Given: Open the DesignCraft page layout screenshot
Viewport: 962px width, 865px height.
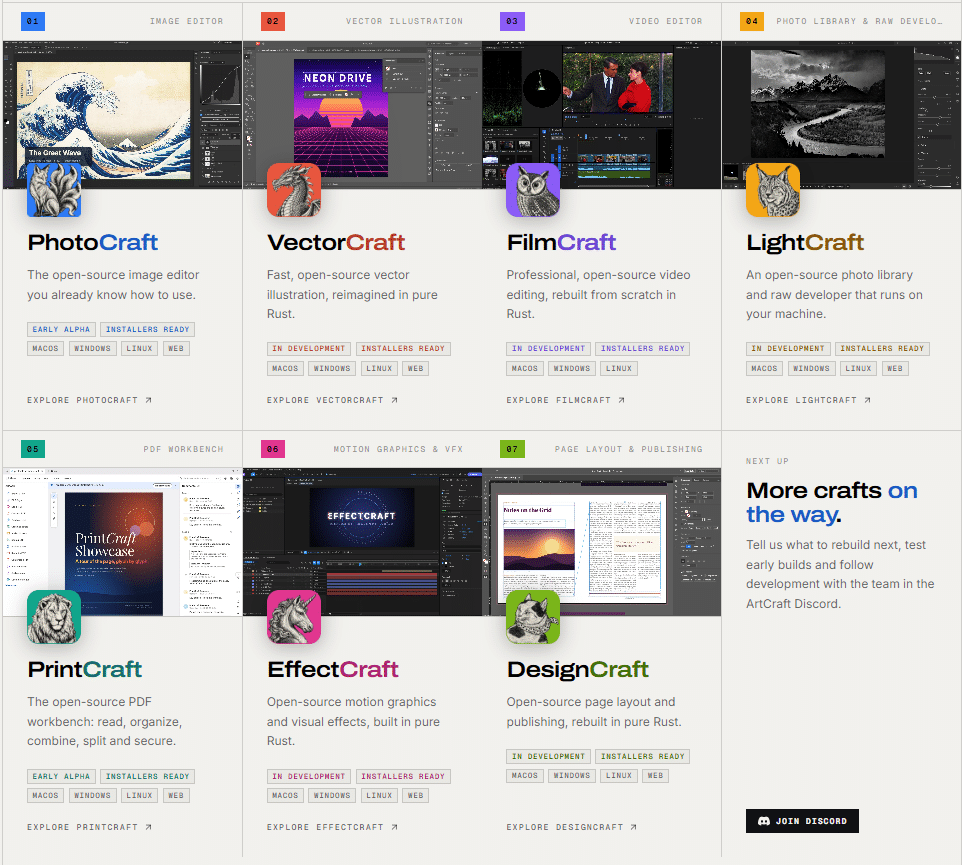Looking at the screenshot, I should 602,542.
